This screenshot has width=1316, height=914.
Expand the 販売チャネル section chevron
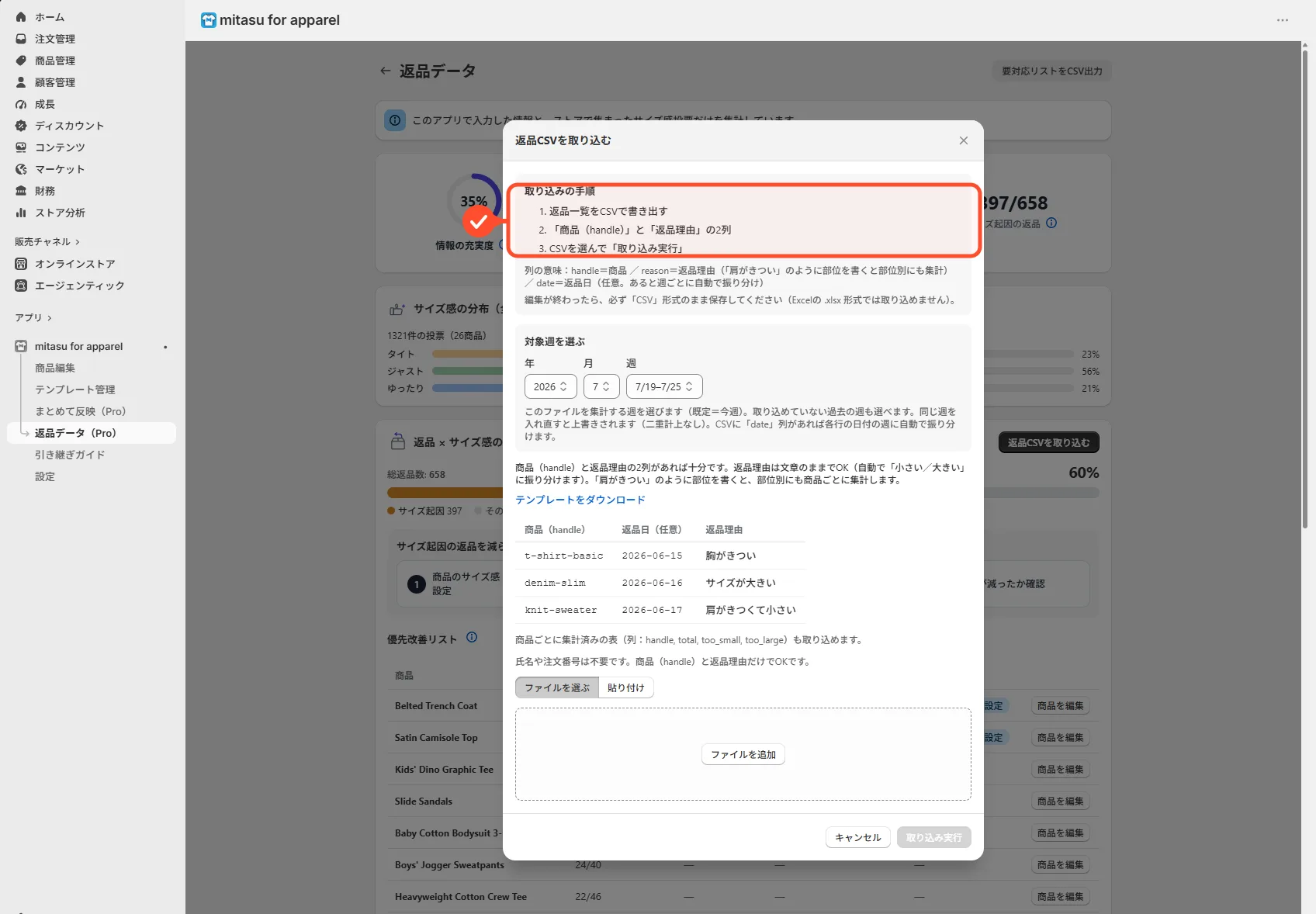(x=78, y=242)
